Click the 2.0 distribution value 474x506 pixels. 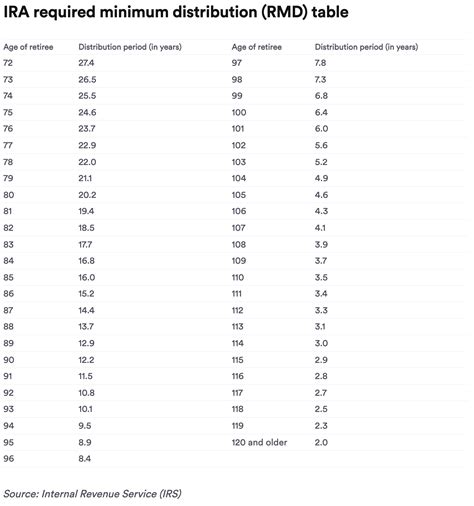pos(321,443)
